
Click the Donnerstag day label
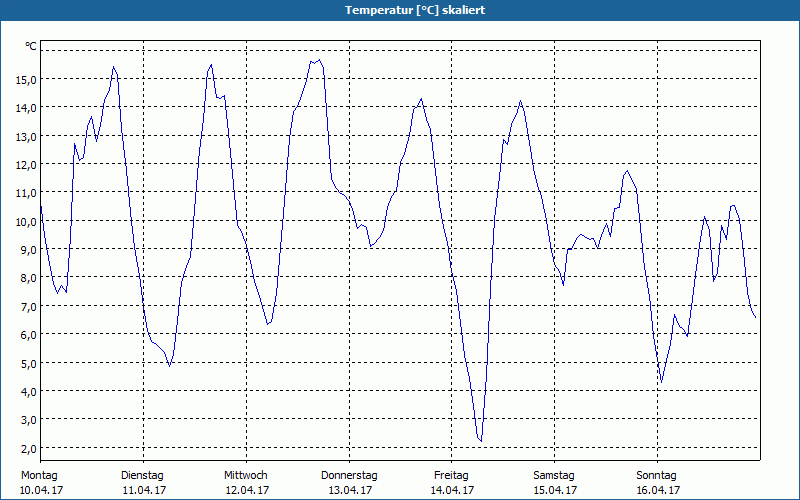[x=349, y=476]
